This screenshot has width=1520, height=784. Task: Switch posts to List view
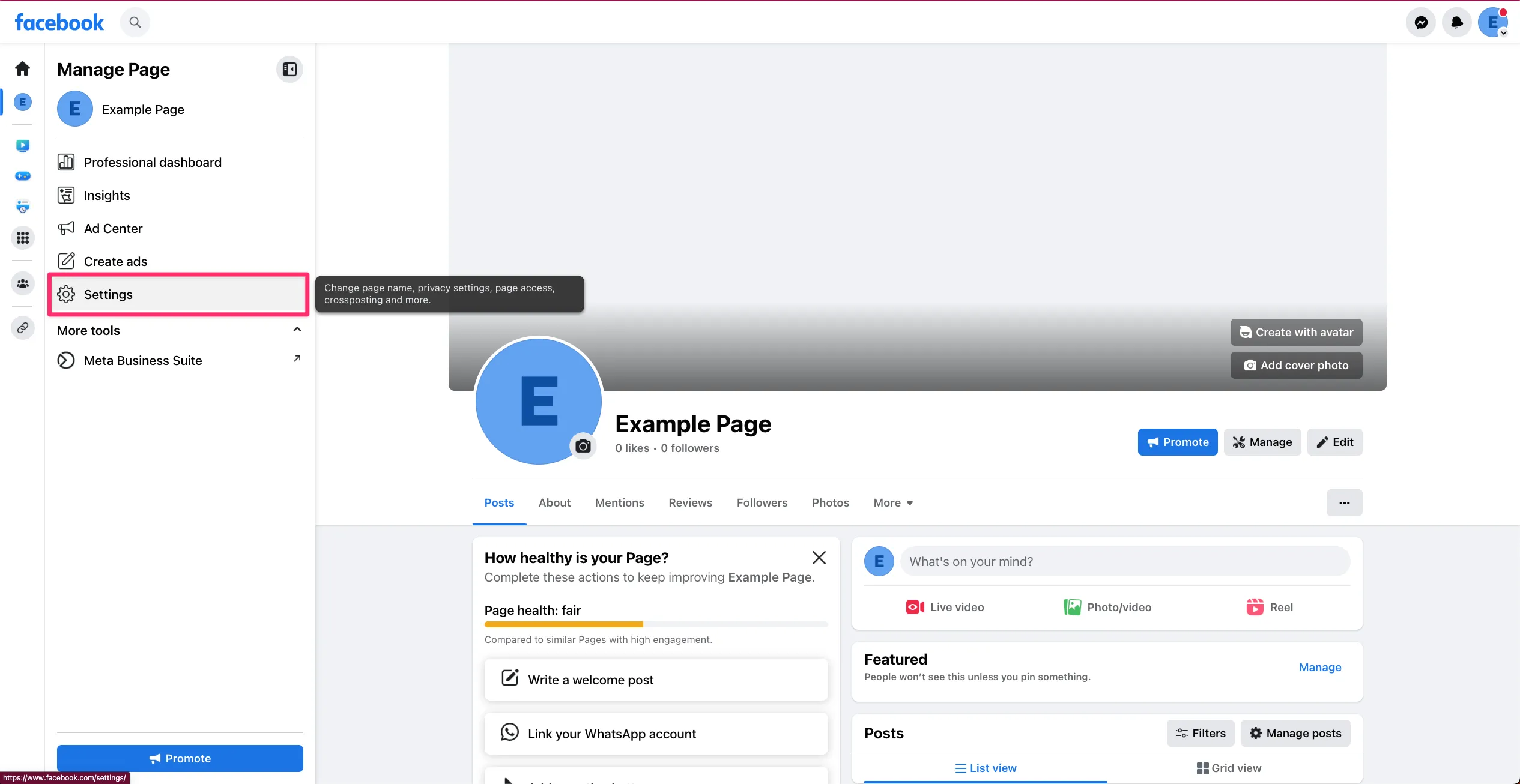coord(985,768)
